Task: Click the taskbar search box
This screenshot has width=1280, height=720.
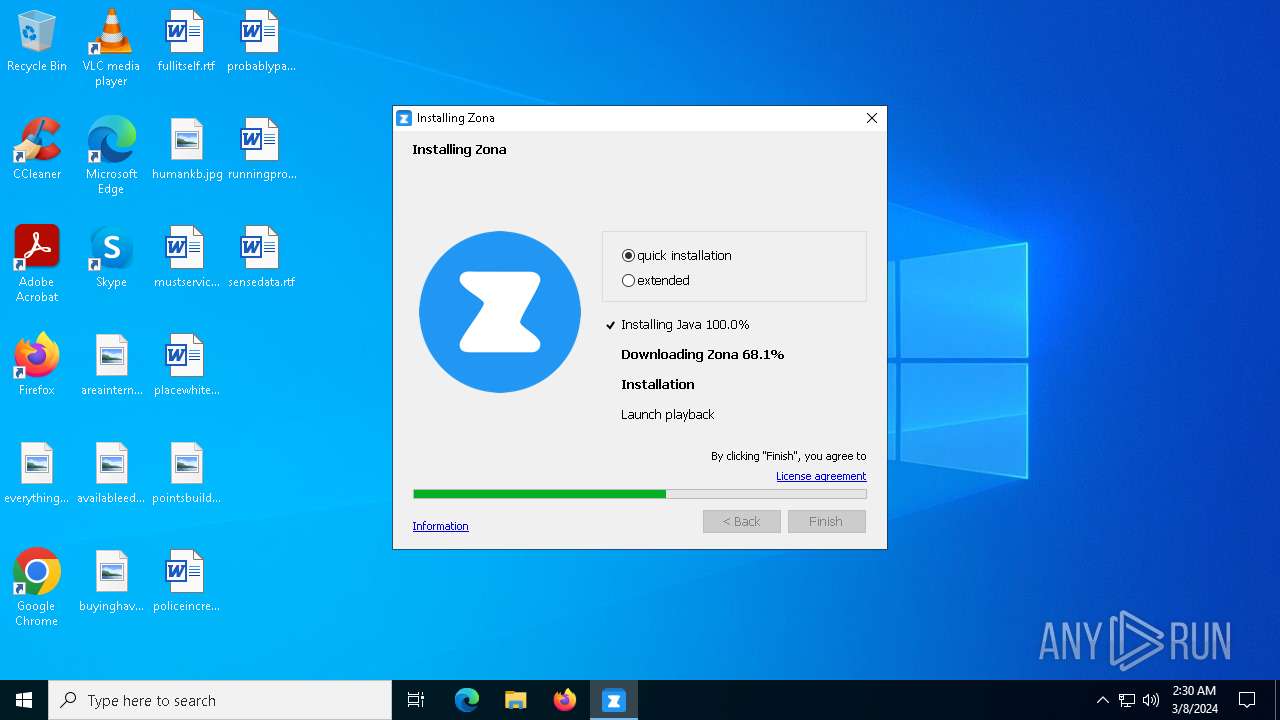Action: point(220,700)
